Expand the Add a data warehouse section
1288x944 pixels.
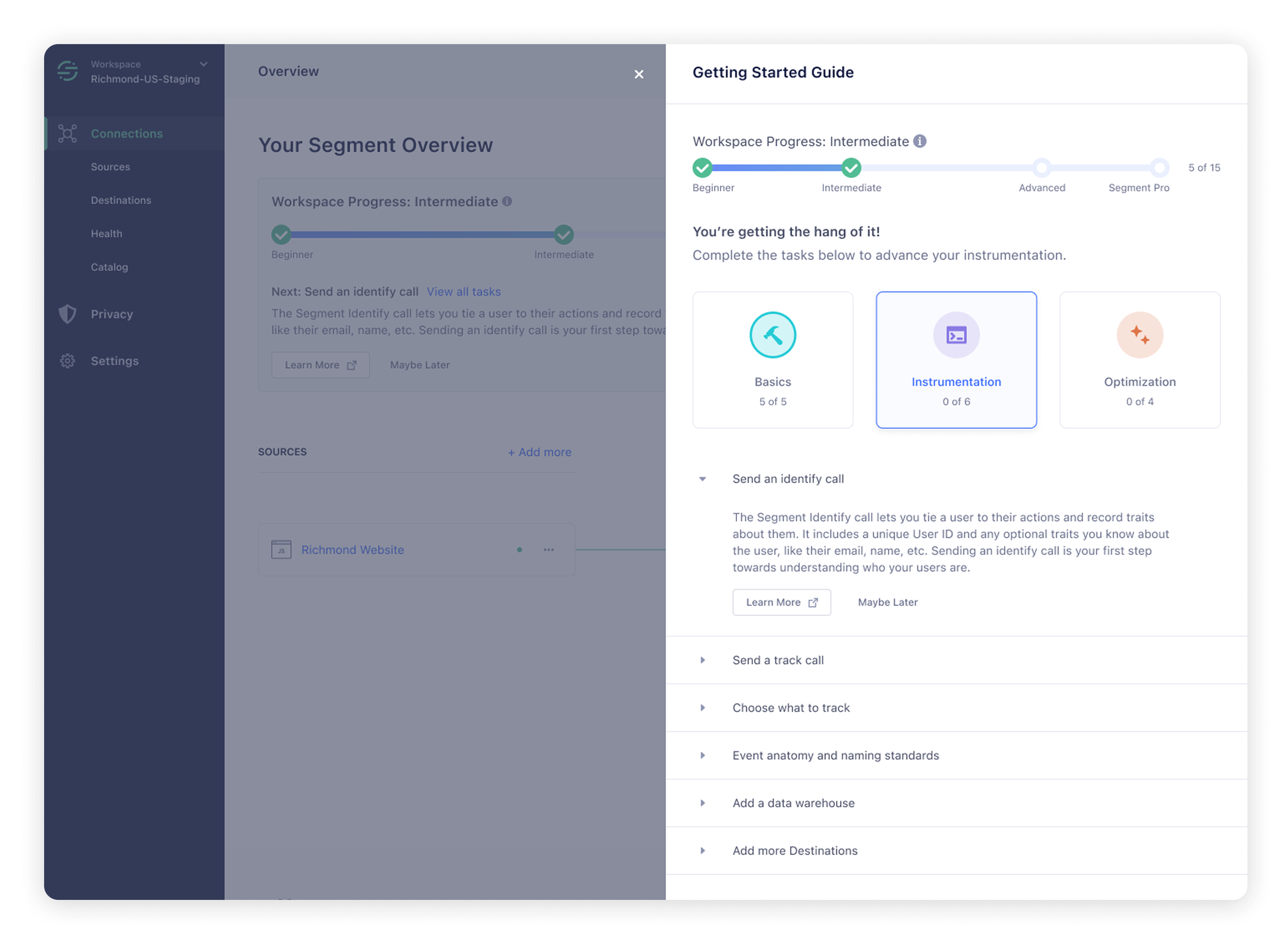click(x=702, y=803)
